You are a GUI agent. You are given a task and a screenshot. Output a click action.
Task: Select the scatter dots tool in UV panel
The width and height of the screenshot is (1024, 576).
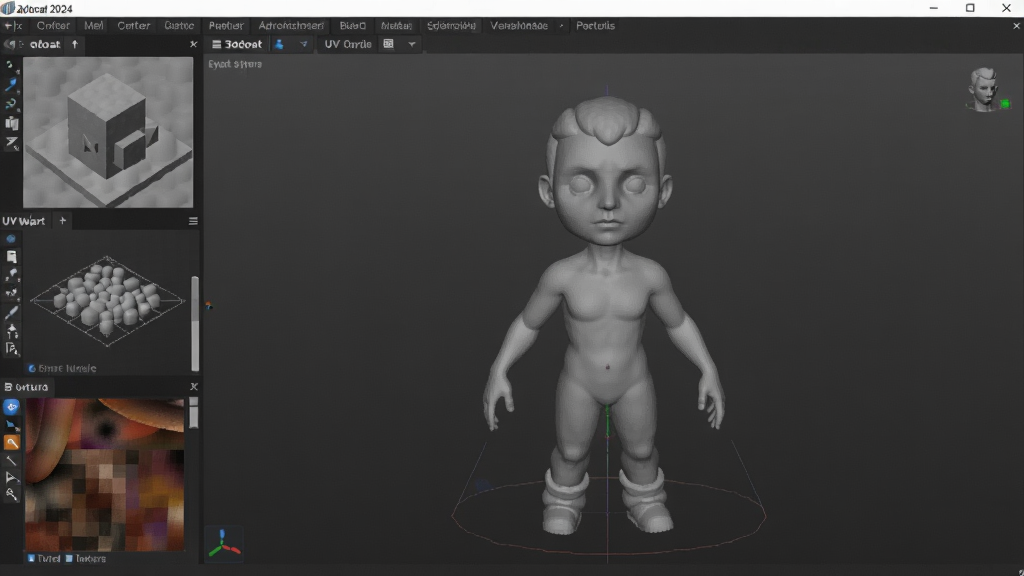(11, 294)
